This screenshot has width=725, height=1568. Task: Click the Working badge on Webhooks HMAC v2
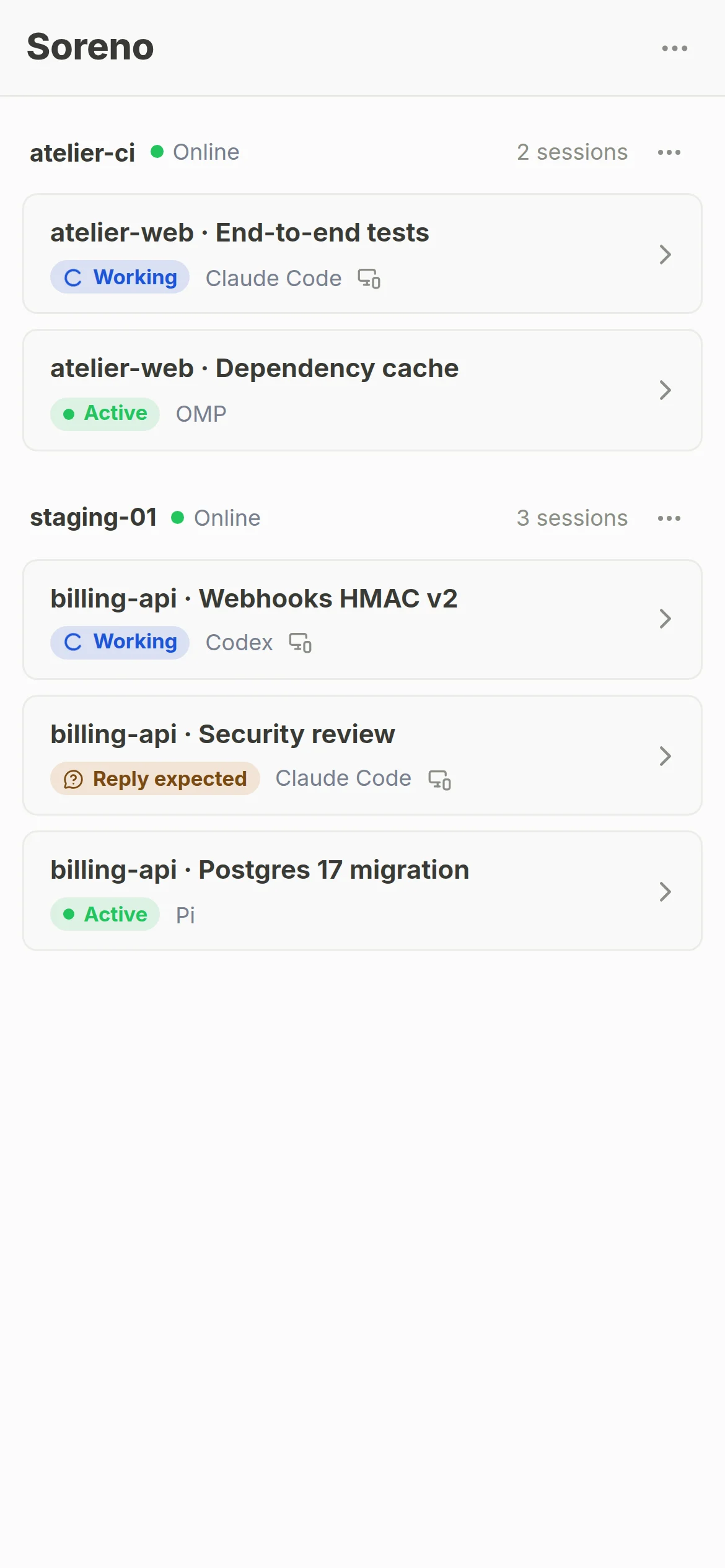[120, 642]
